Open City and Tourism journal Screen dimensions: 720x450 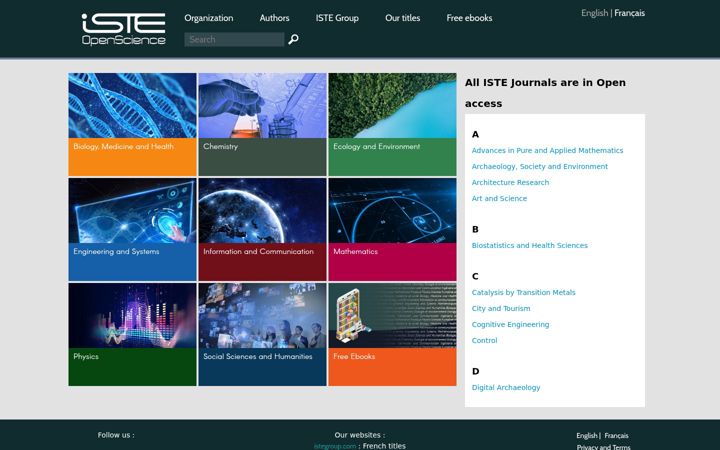pyautogui.click(x=501, y=309)
